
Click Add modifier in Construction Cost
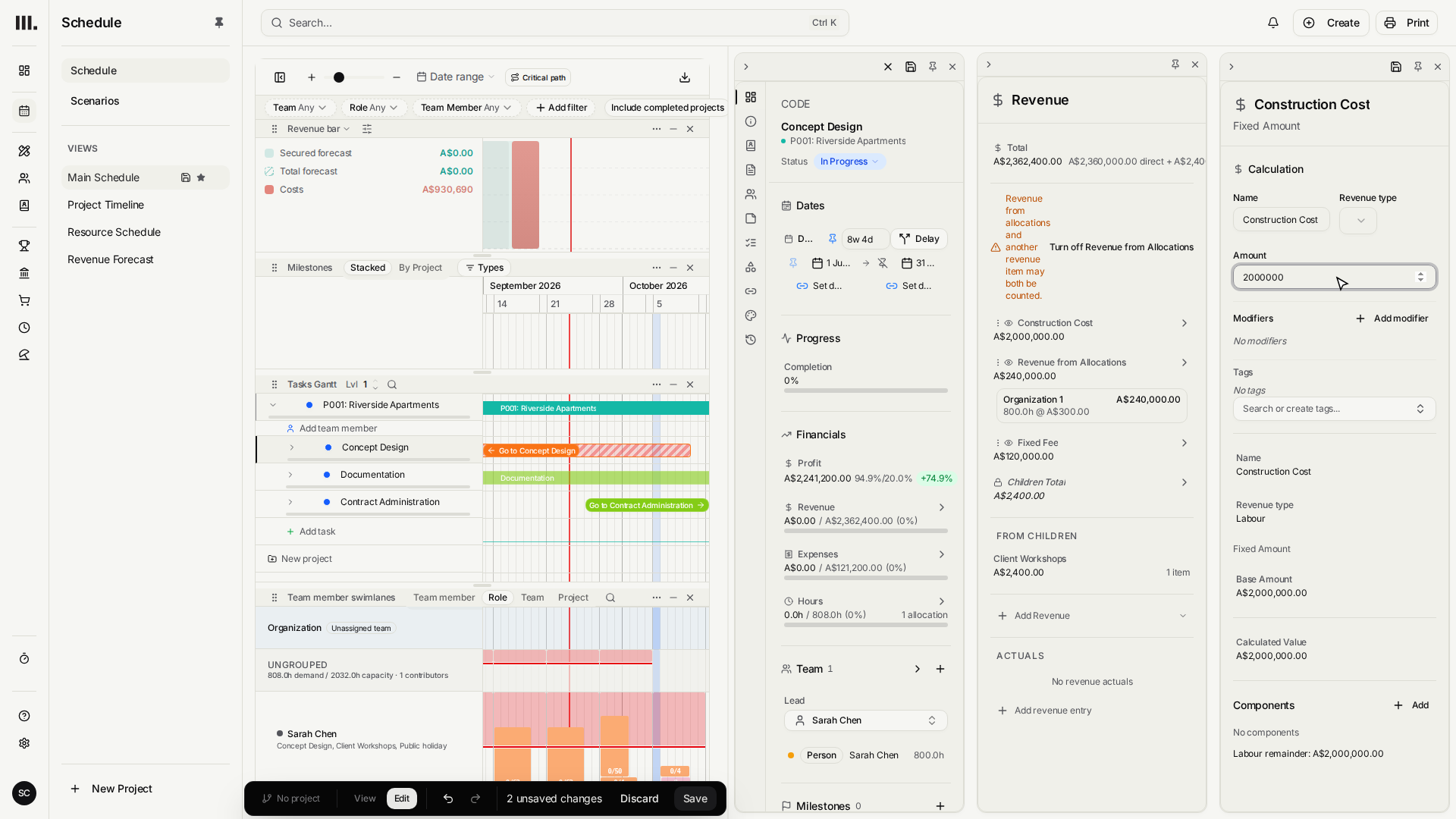tap(1392, 318)
